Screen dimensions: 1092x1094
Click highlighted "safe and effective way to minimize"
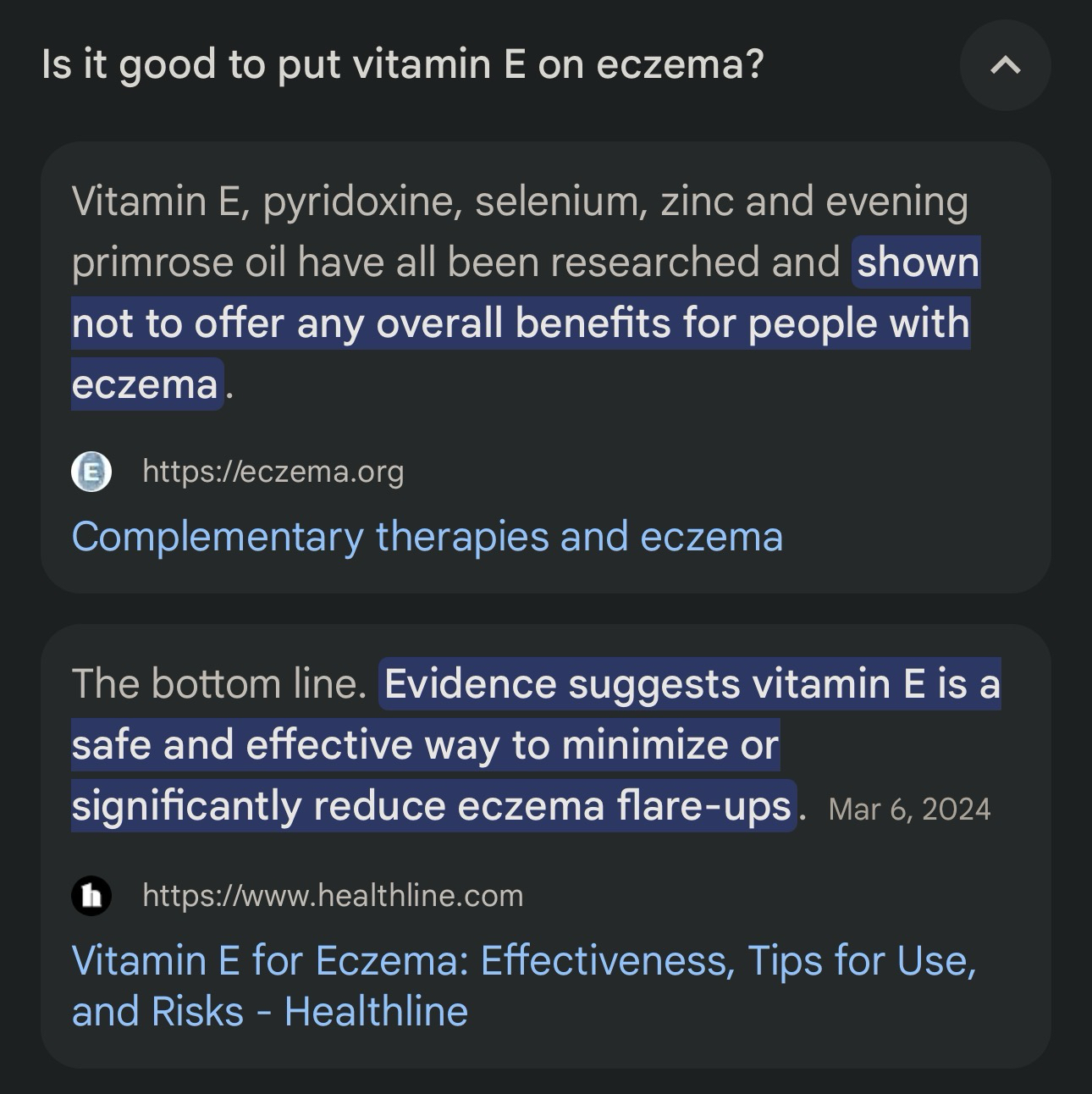tap(423, 745)
